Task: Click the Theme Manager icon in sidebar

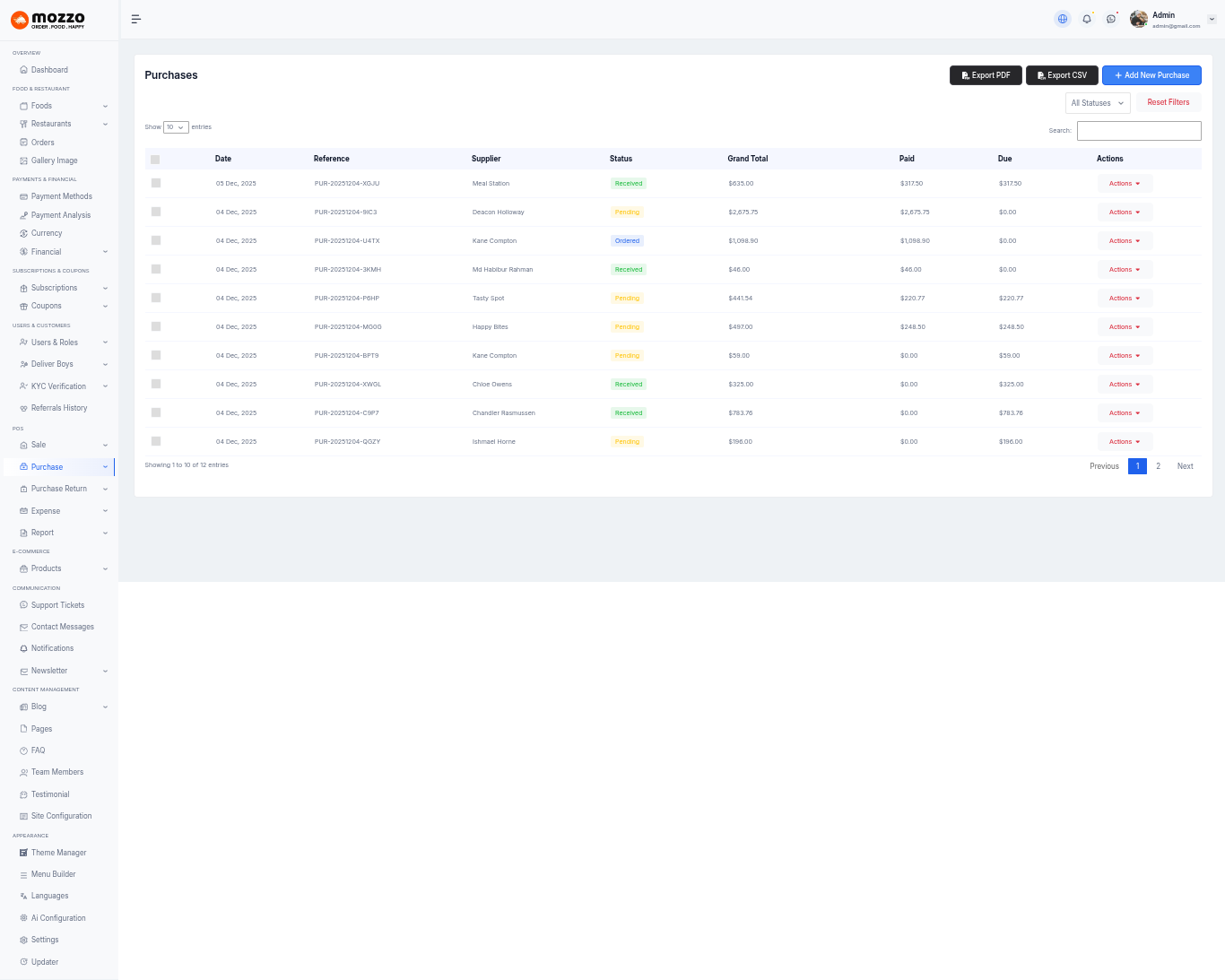Action: point(23,853)
